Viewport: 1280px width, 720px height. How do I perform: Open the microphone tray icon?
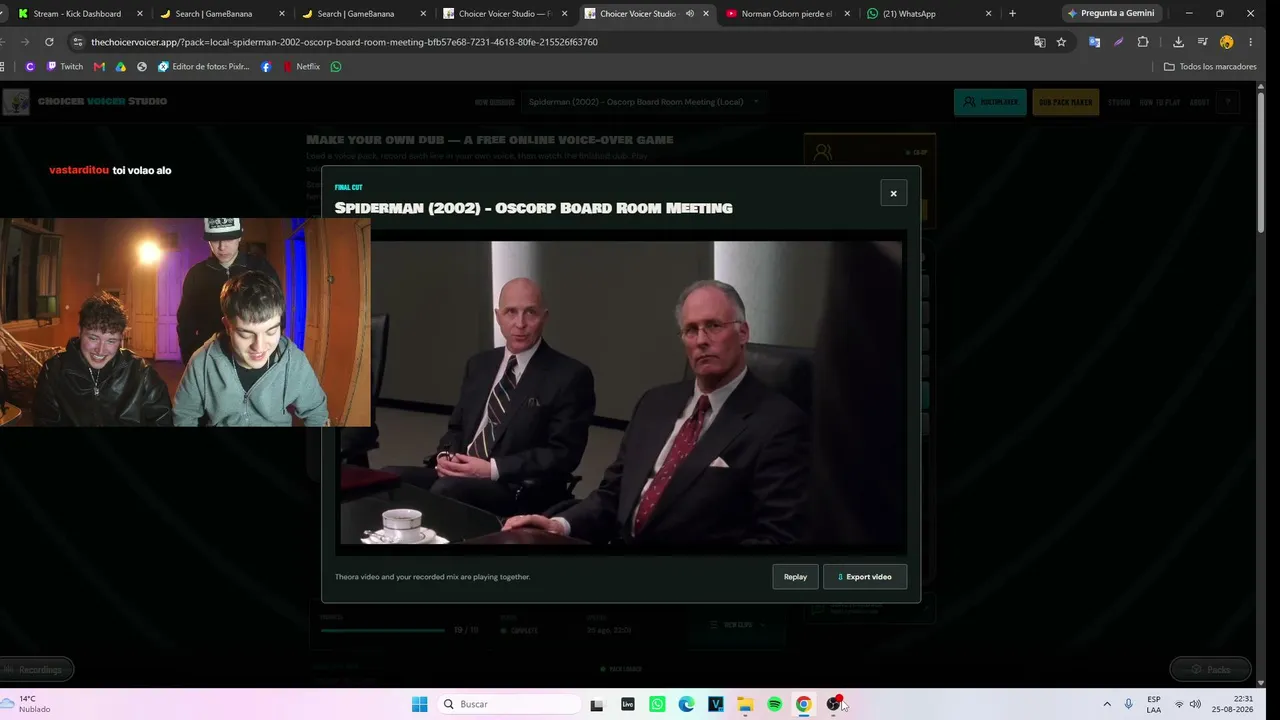click(1129, 704)
